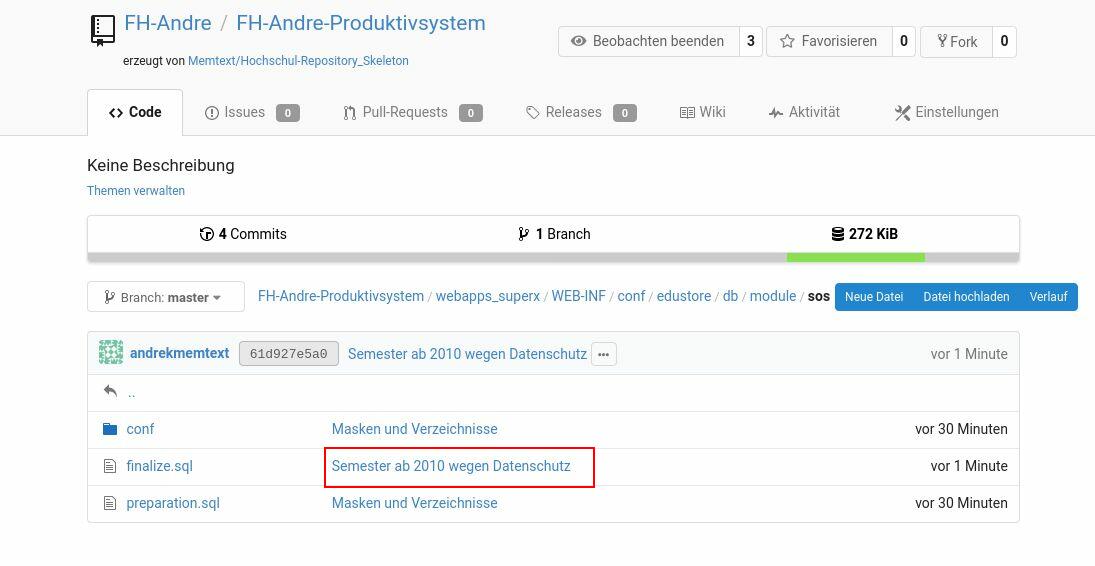Click the finalize.sql file icon
Viewport: 1095px width, 566px height.
[110, 466]
